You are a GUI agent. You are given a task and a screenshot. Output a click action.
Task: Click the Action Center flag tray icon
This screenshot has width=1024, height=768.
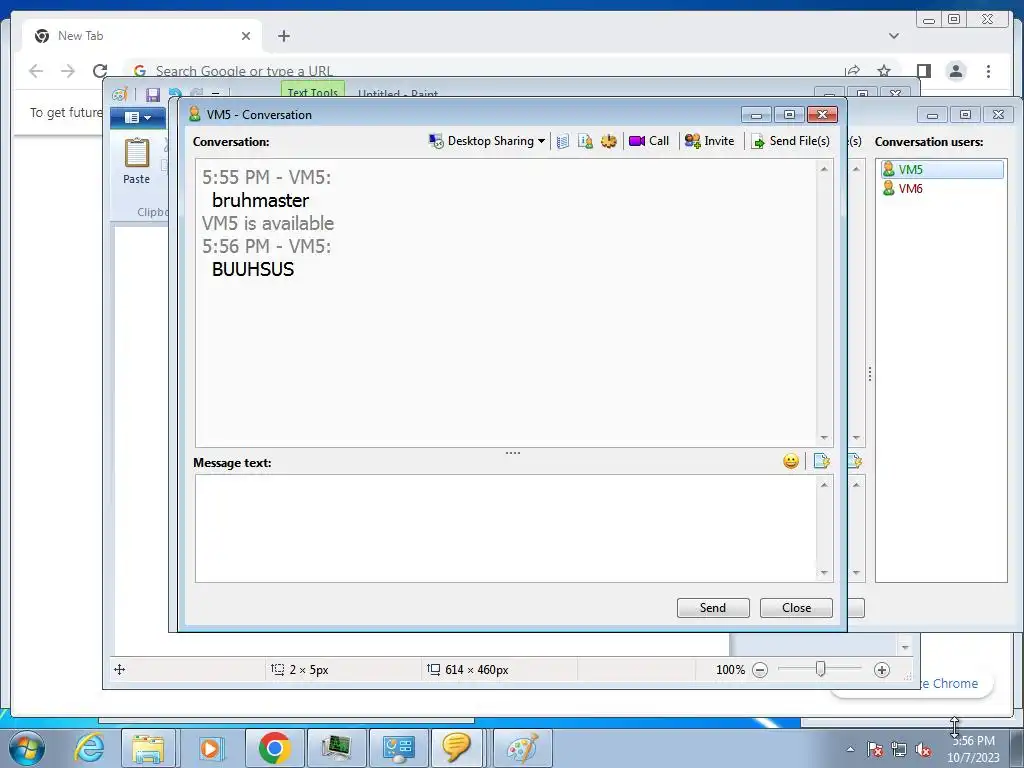(x=875, y=749)
